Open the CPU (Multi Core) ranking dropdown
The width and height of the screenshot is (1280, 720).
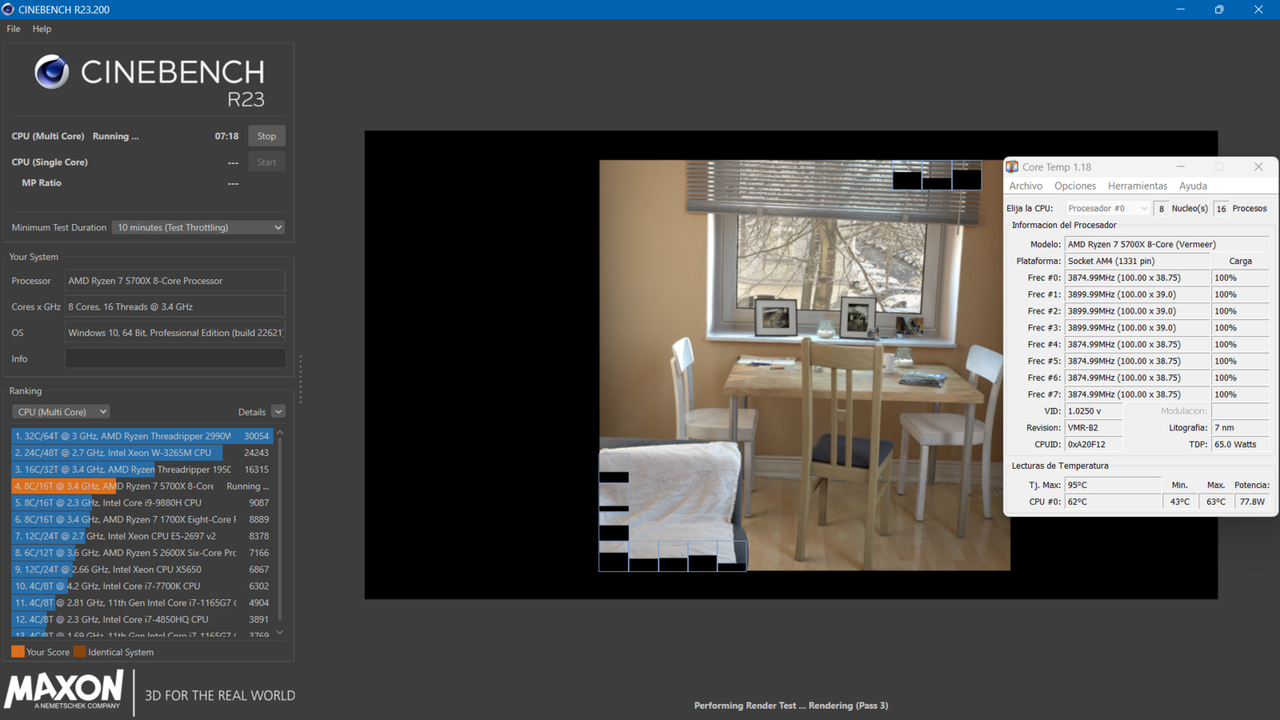click(61, 412)
